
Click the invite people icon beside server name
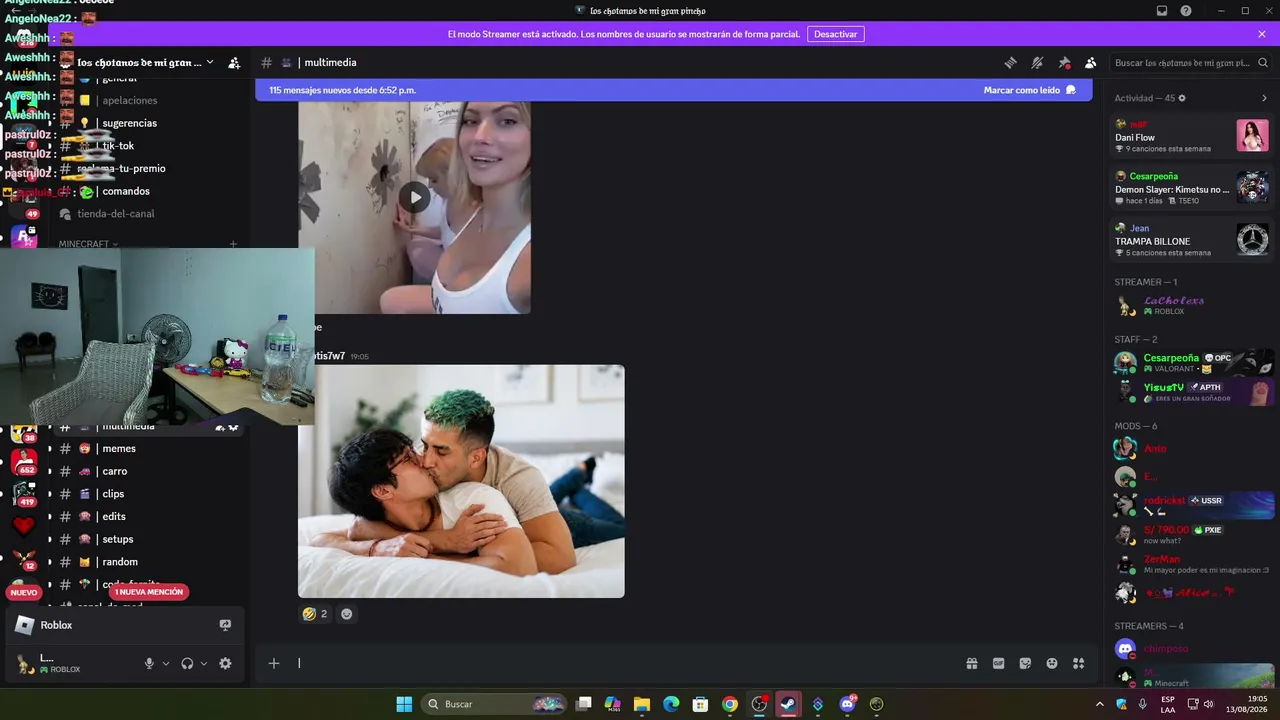[234, 62]
